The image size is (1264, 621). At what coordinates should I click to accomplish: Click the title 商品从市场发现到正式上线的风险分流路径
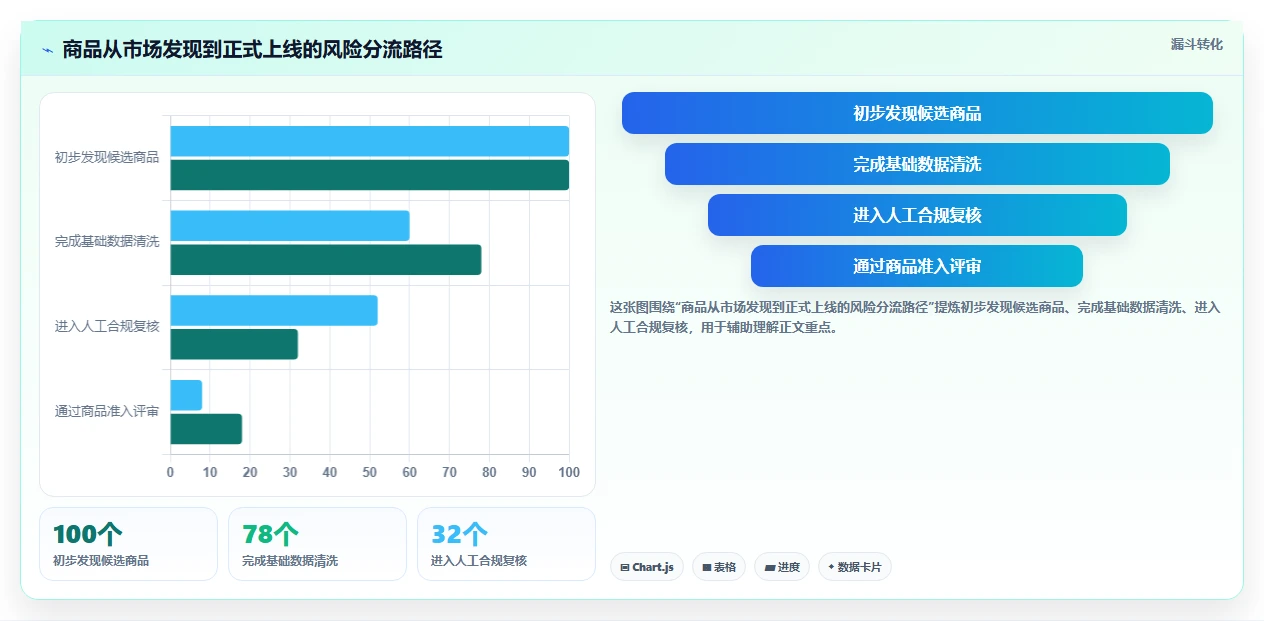tap(252, 49)
